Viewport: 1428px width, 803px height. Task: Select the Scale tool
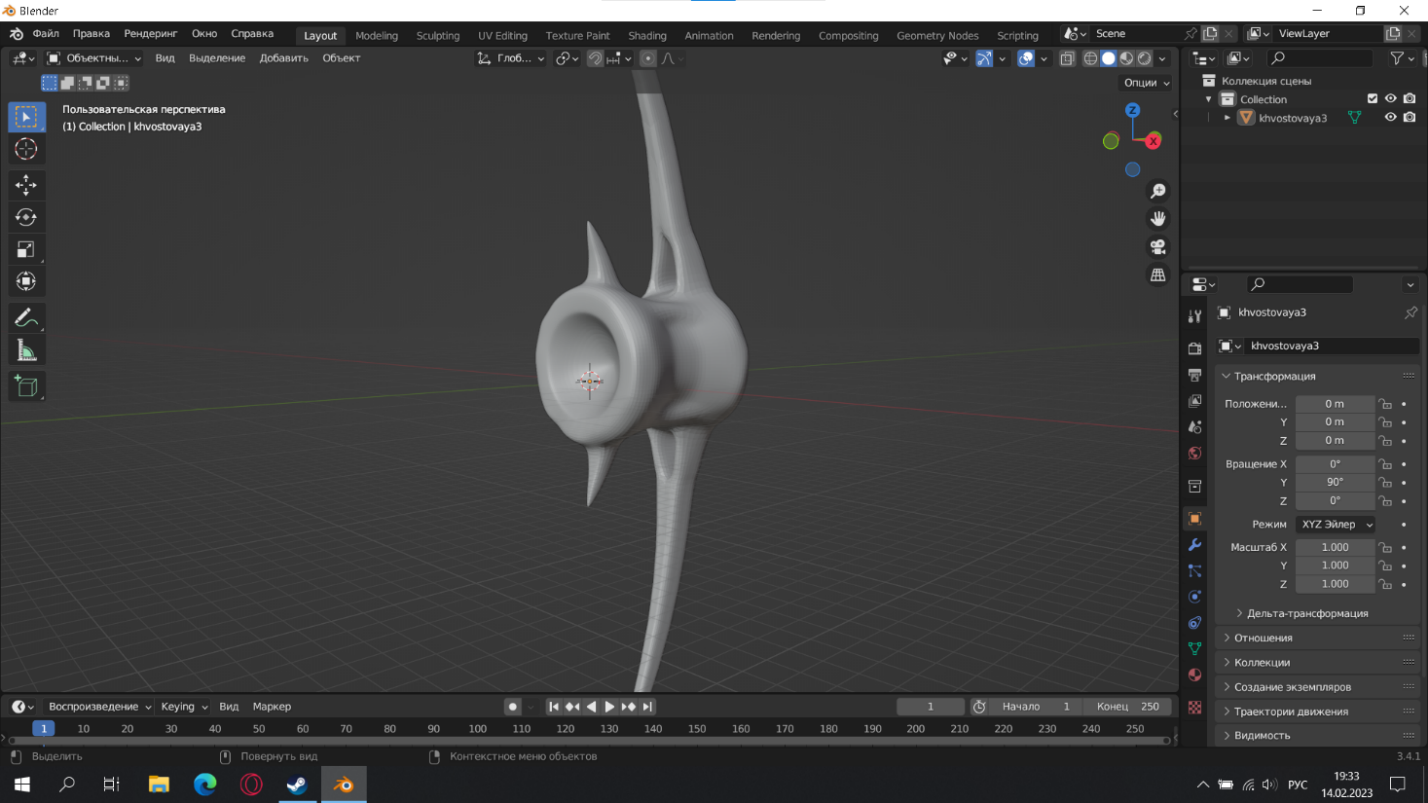coord(26,249)
